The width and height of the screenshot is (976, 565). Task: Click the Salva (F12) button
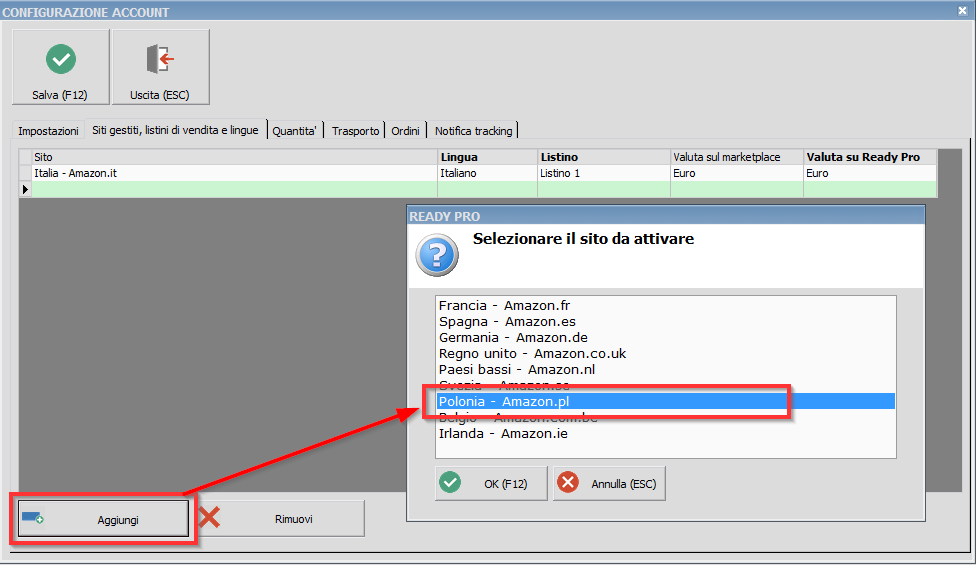click(x=60, y=67)
